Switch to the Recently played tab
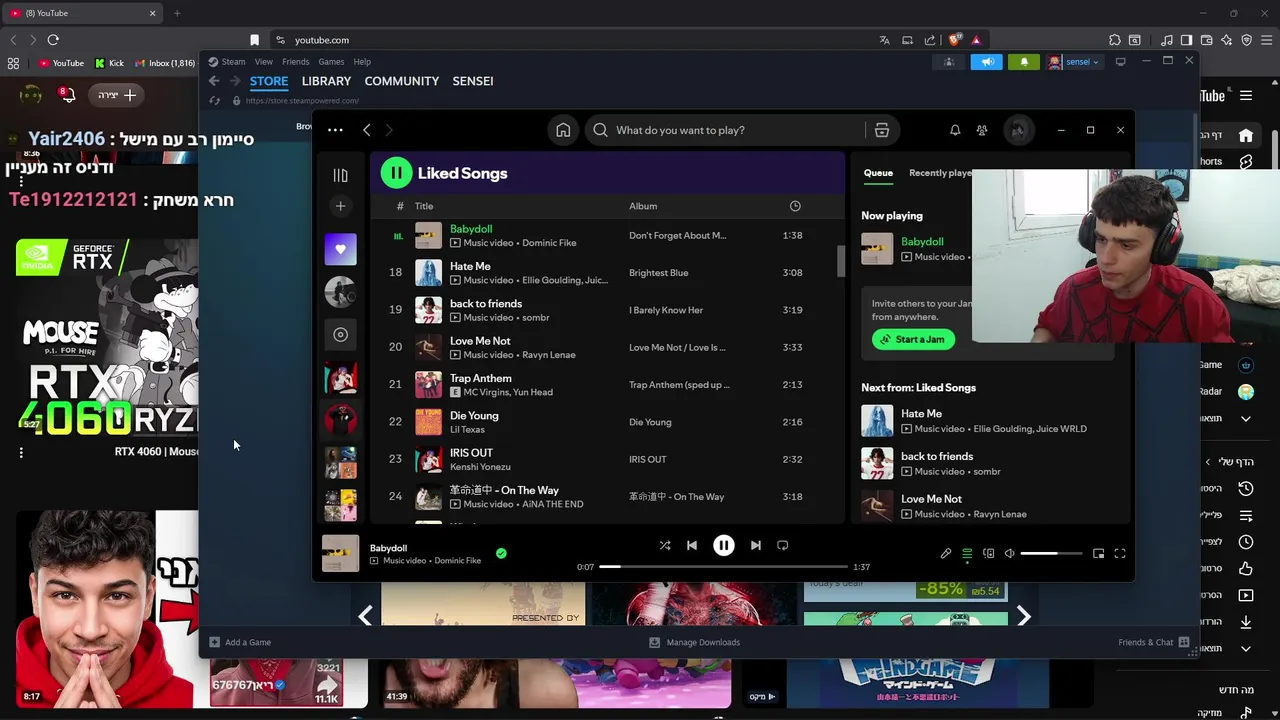The width and height of the screenshot is (1280, 720). pyautogui.click(x=939, y=173)
